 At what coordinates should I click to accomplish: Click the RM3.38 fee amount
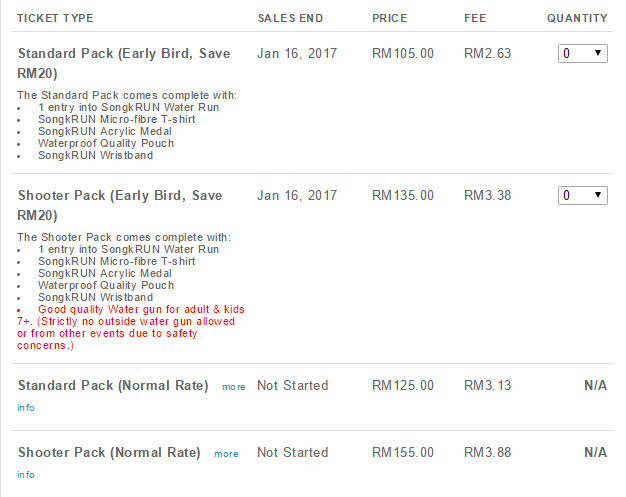[x=487, y=196]
